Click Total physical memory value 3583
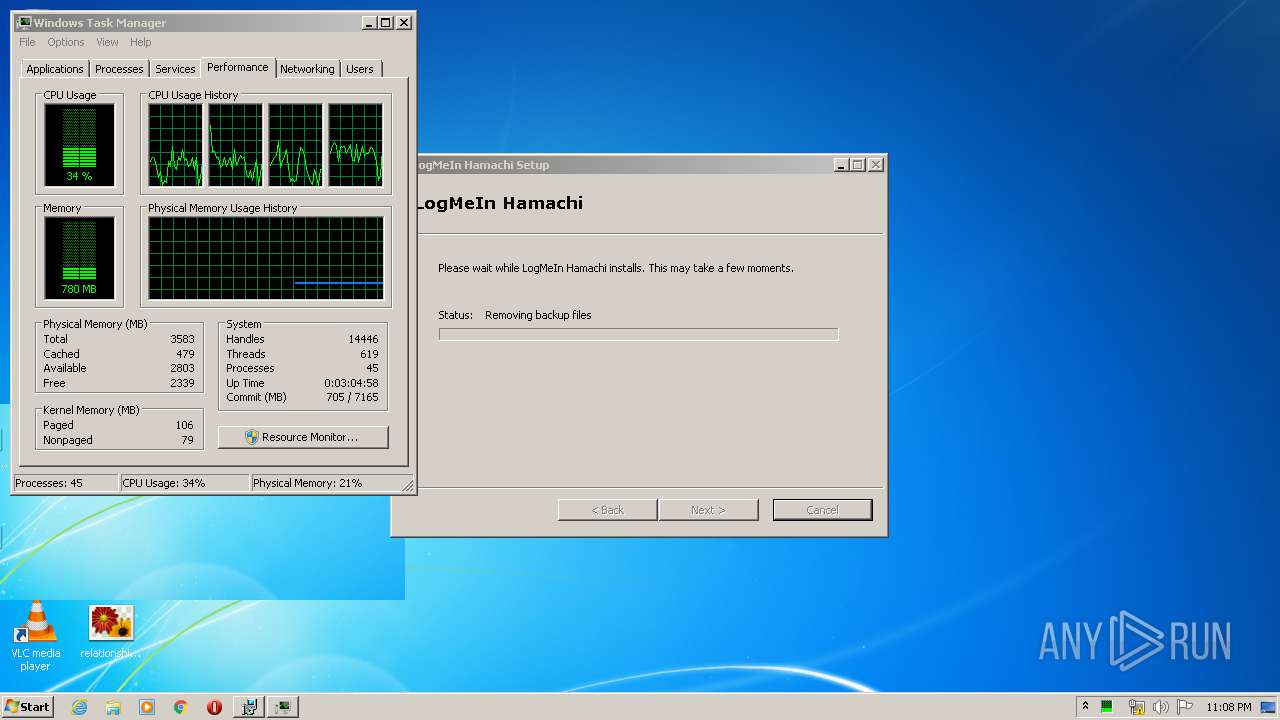 (x=182, y=339)
